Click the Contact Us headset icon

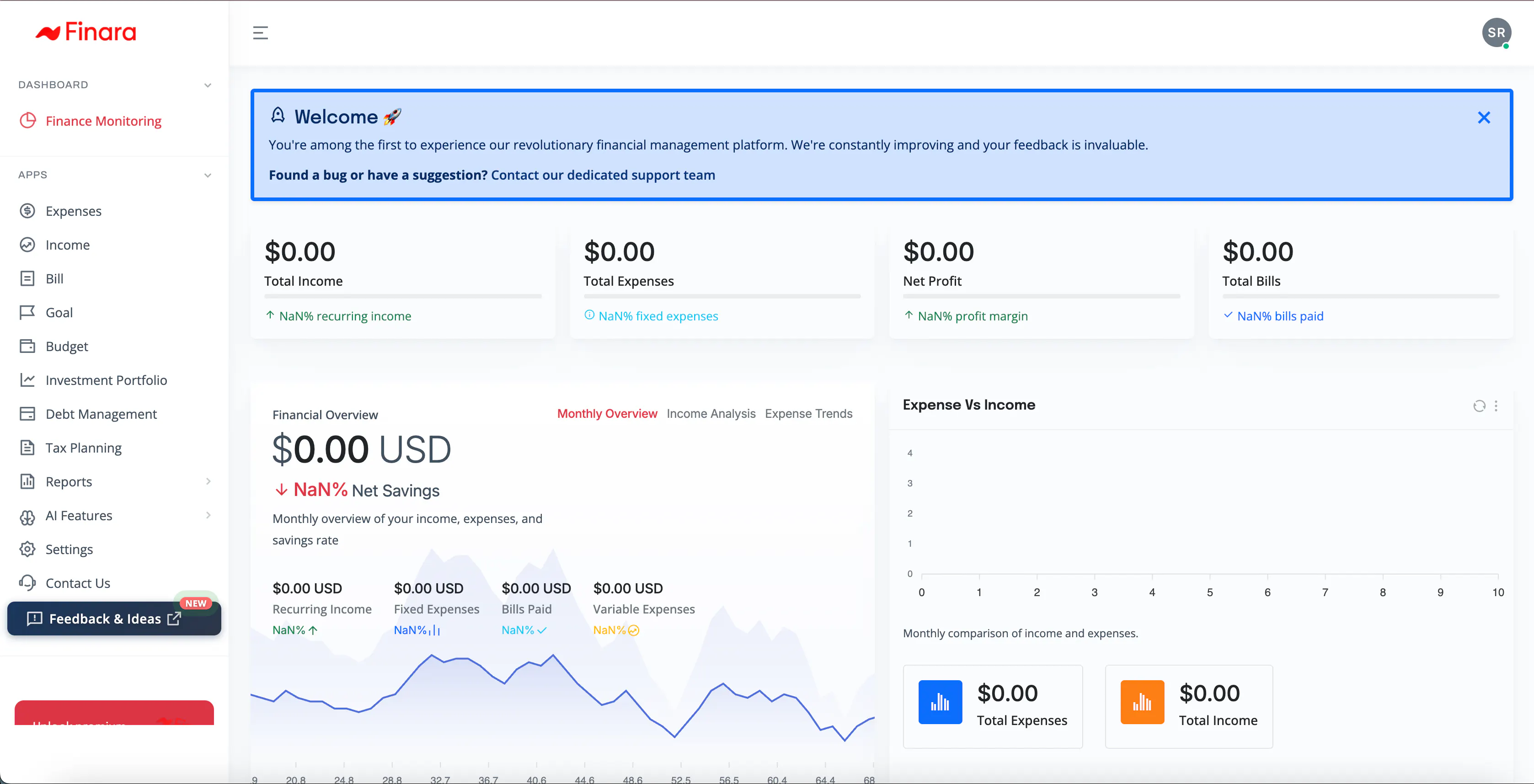[x=27, y=583]
